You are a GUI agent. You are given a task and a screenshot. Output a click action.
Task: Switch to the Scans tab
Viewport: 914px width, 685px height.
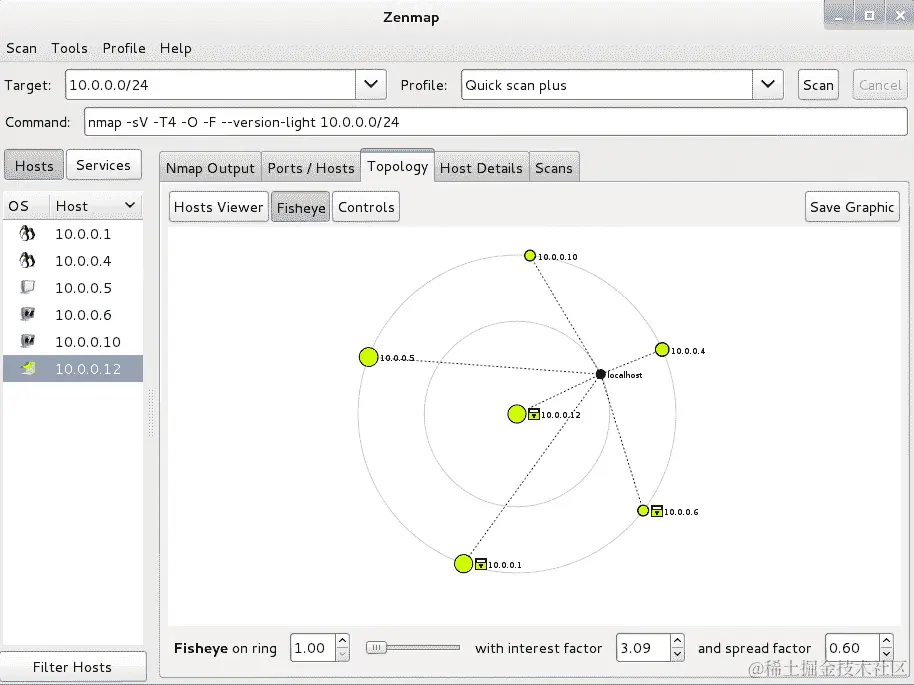[x=554, y=168]
